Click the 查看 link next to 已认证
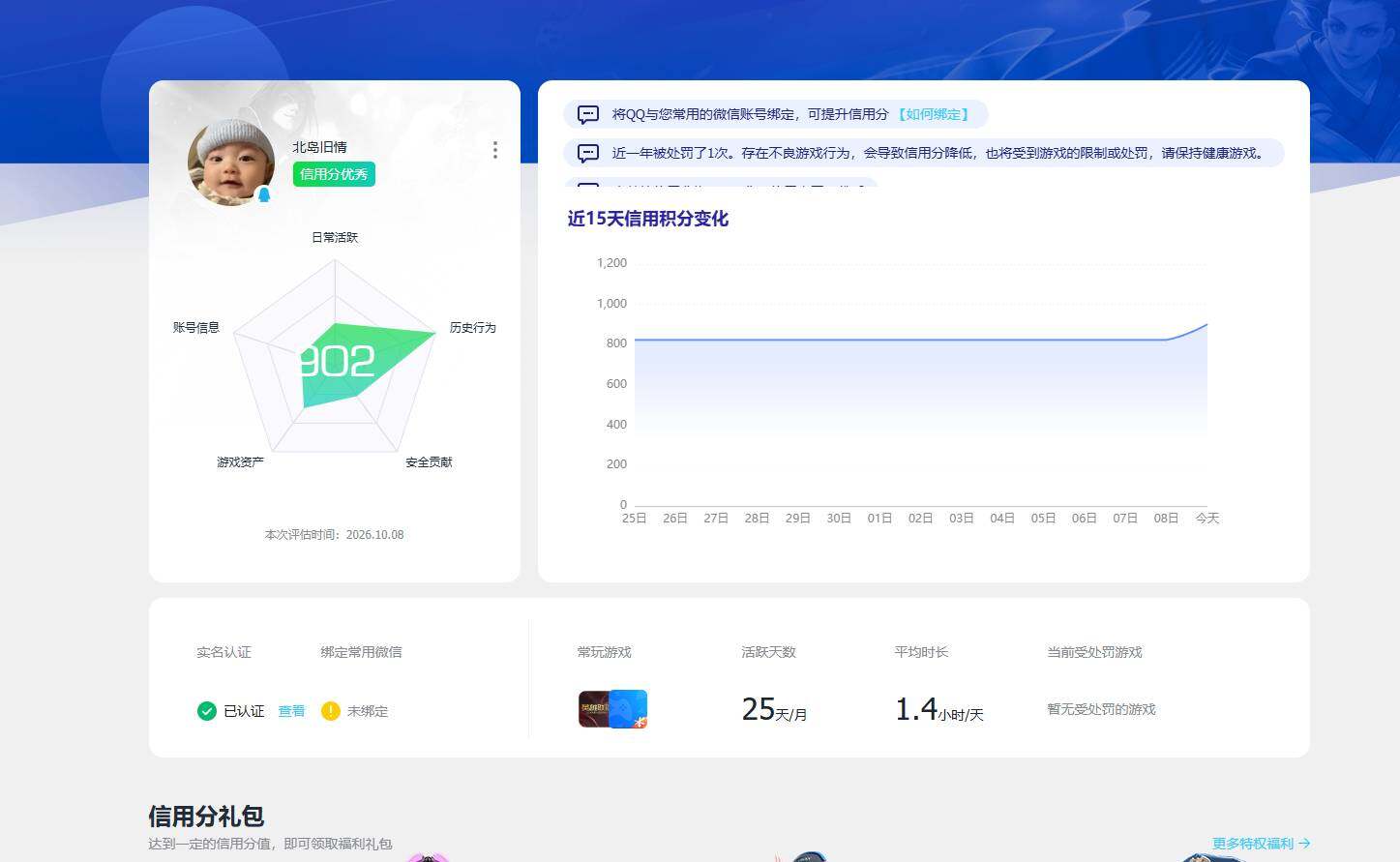 pos(291,711)
